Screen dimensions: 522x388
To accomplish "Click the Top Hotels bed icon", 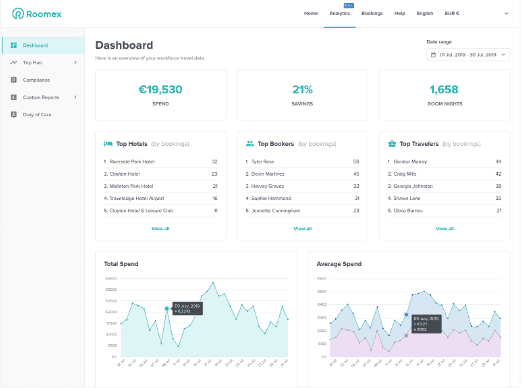I will [x=108, y=144].
